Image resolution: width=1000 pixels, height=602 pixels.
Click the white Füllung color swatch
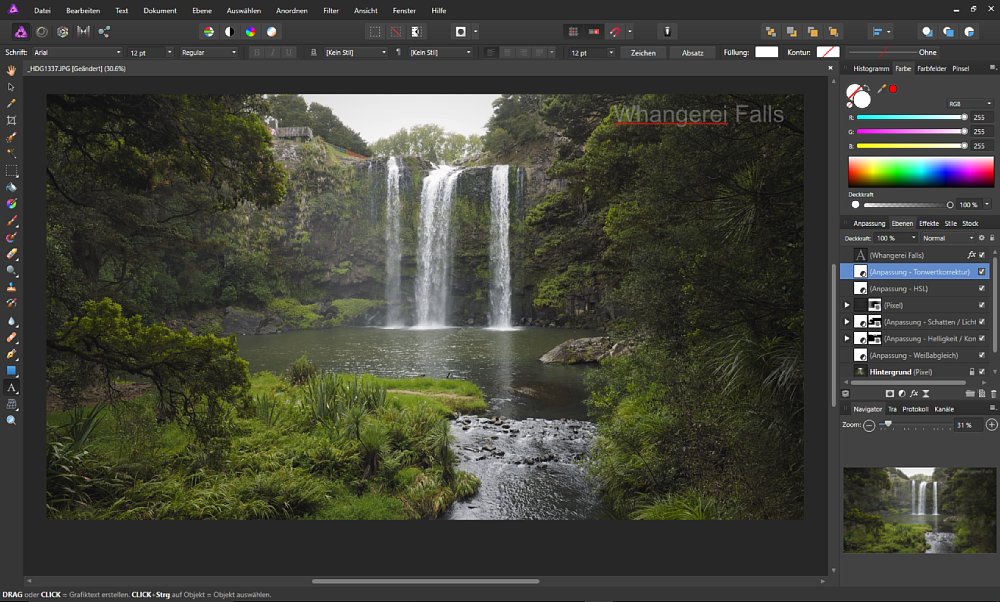[x=766, y=52]
